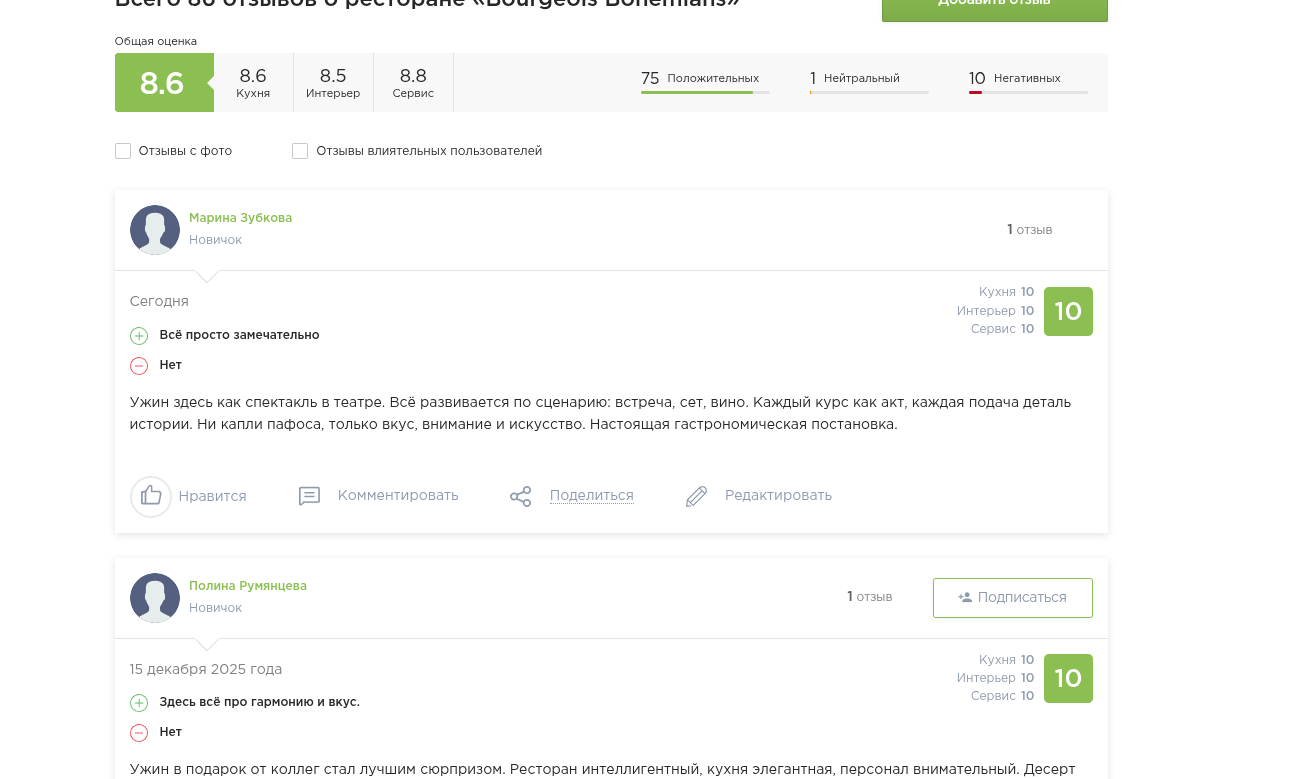Click thumbs-up icon on Марина's review
This screenshot has width=1301, height=779.
(151, 496)
